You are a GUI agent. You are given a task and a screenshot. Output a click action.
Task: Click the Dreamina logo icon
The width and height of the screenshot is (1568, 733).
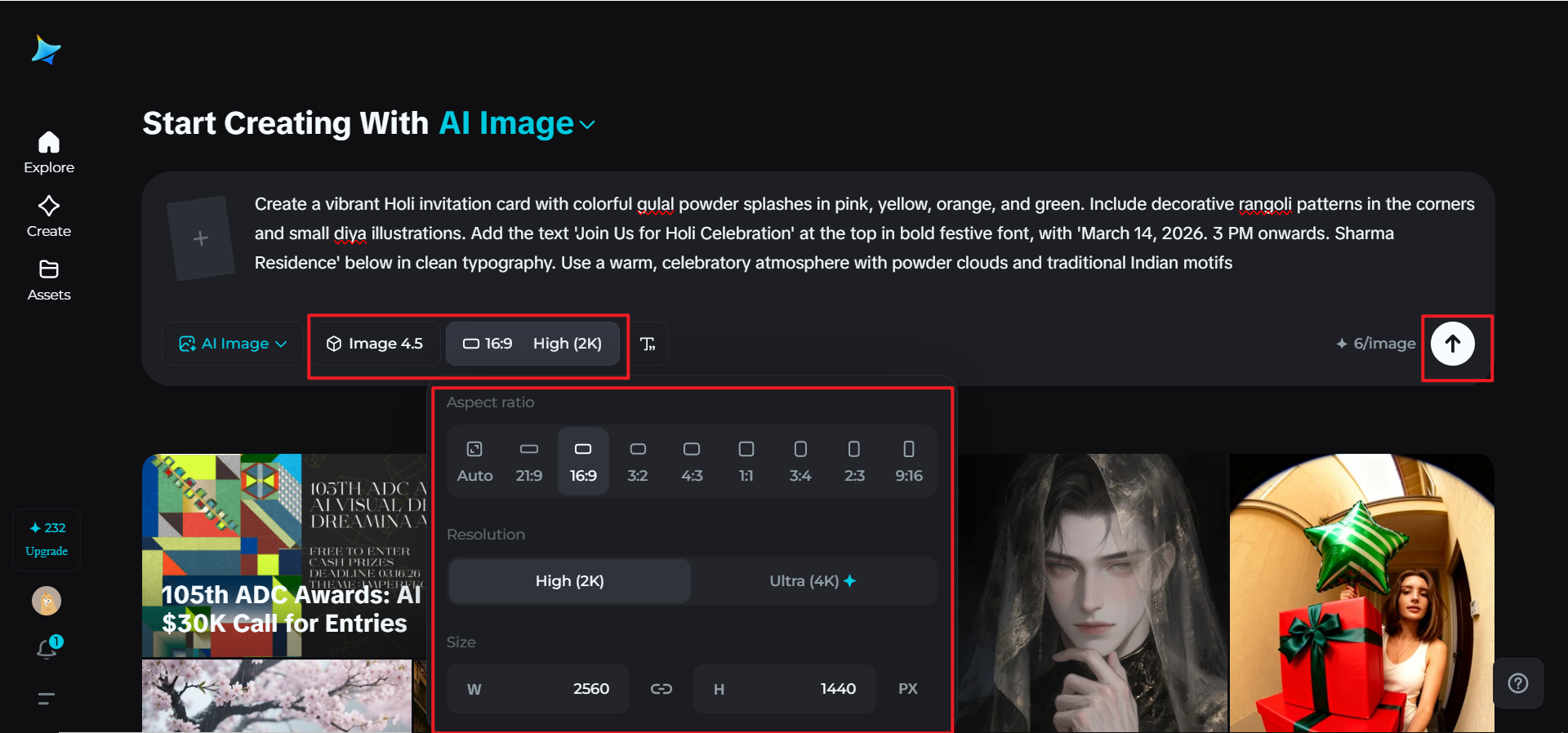[x=46, y=51]
